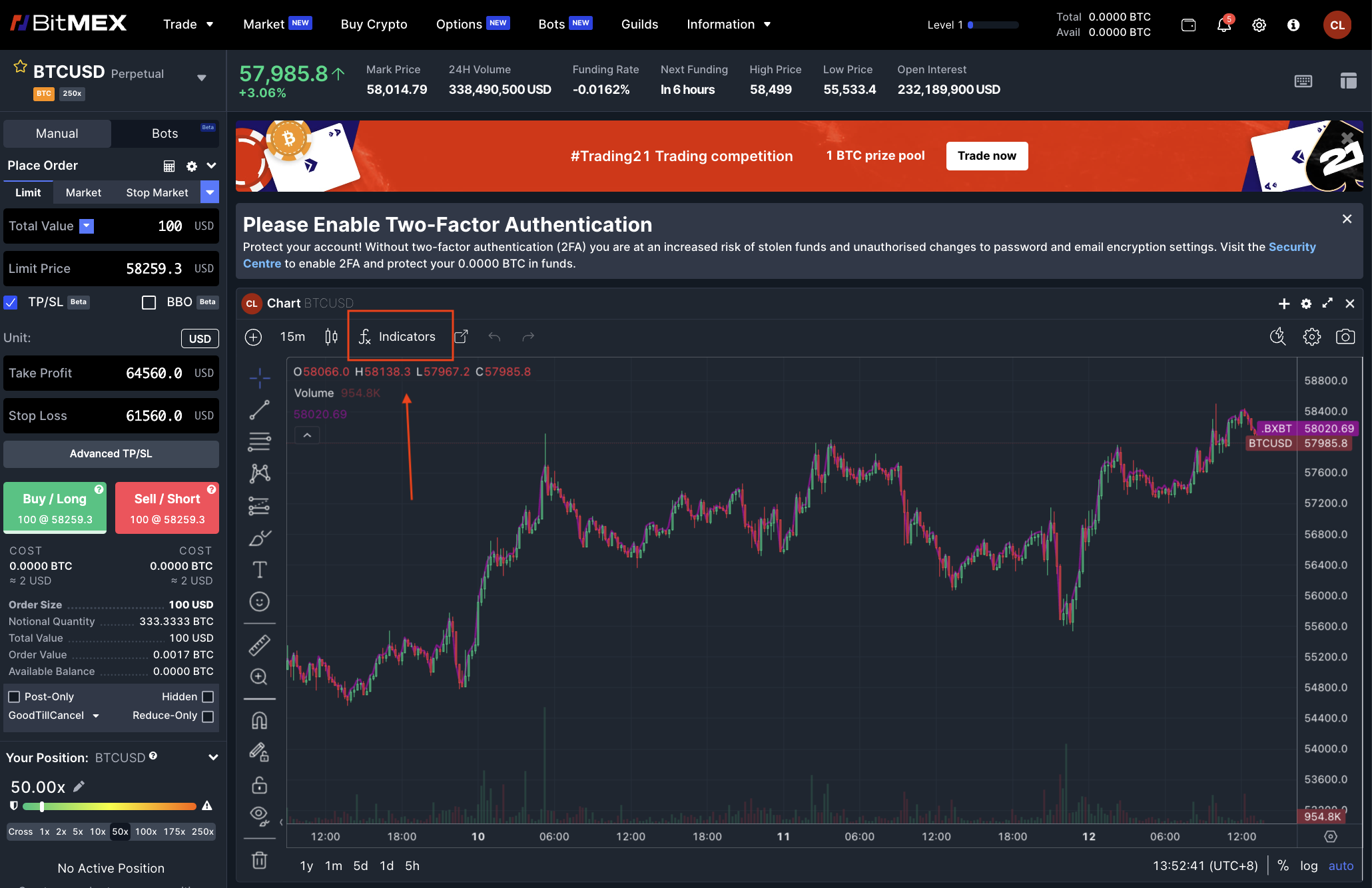
Task: Uncheck the TP/SL checkbox
Action: coord(11,302)
